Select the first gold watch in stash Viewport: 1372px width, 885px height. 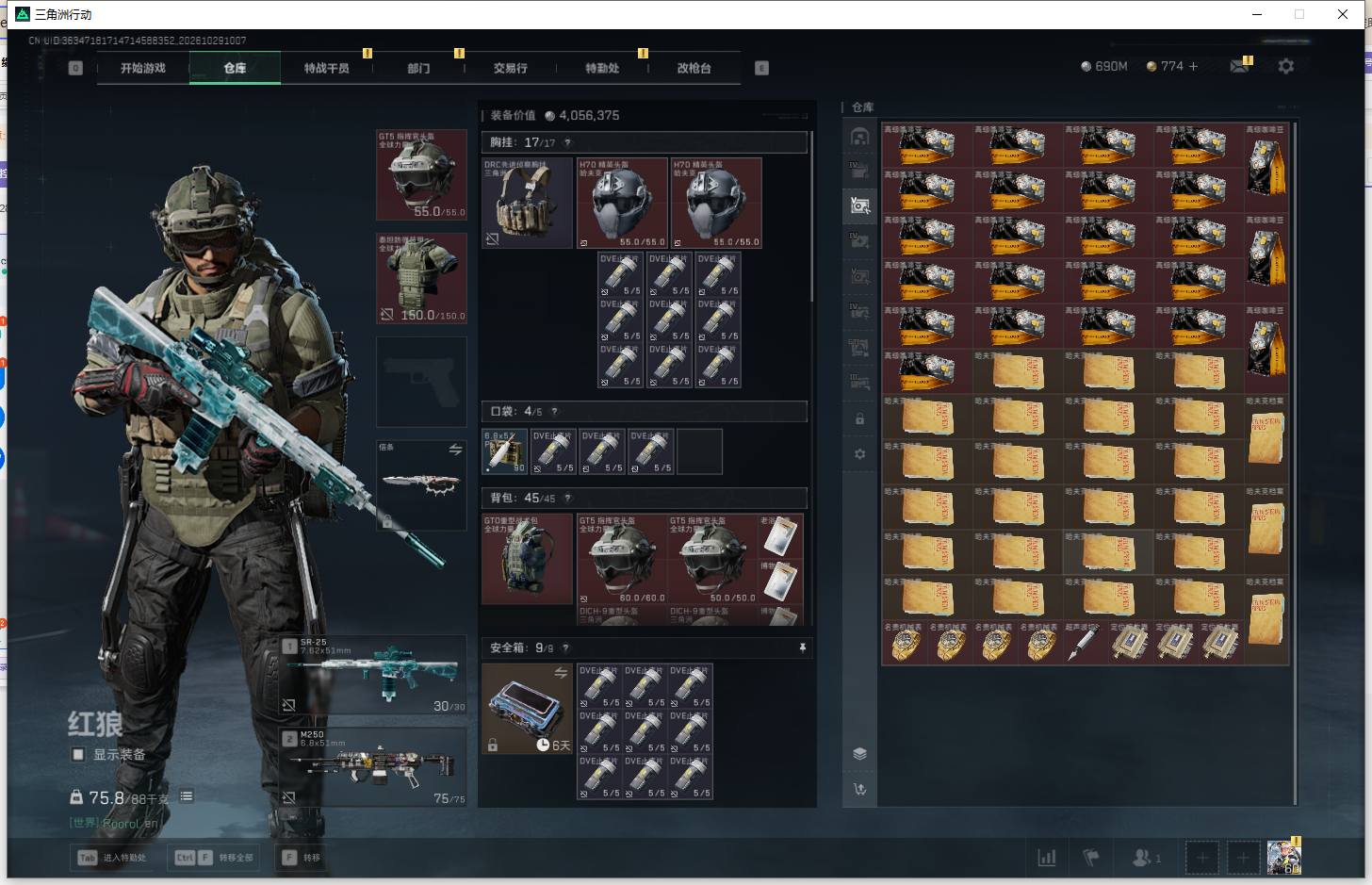pos(905,643)
